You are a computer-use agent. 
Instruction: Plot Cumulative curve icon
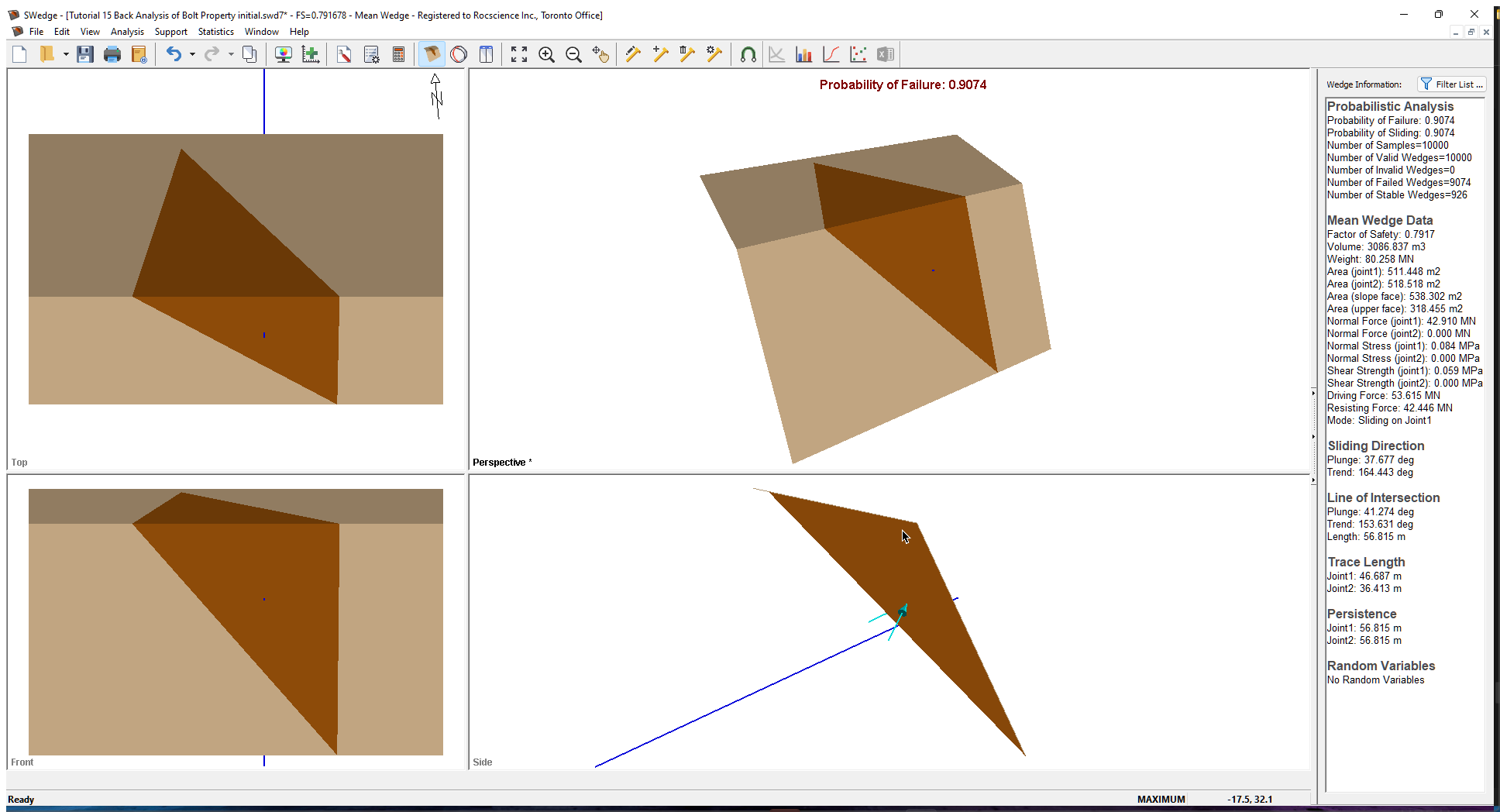tap(831, 54)
